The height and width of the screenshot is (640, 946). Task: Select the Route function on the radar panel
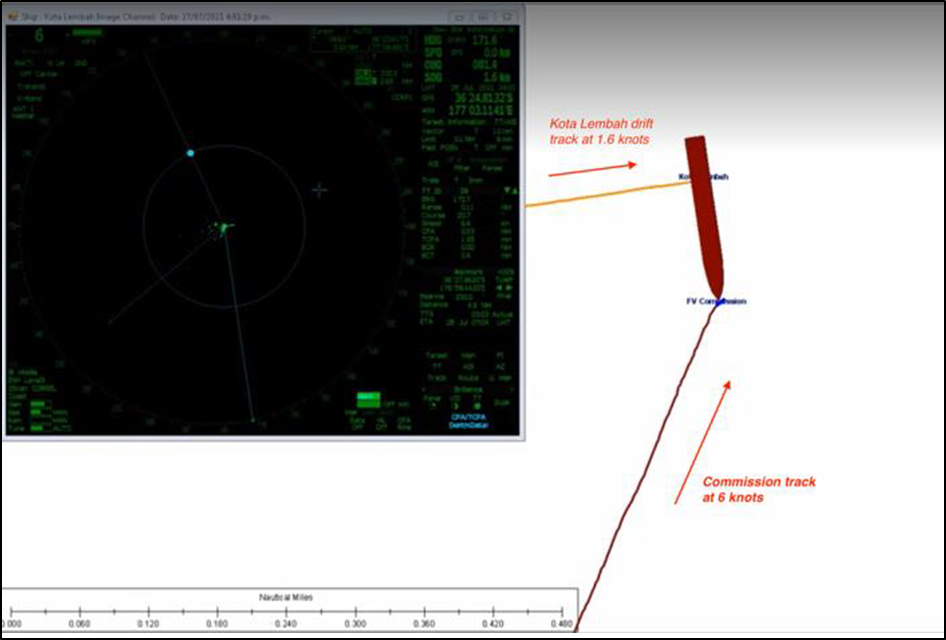[467, 378]
